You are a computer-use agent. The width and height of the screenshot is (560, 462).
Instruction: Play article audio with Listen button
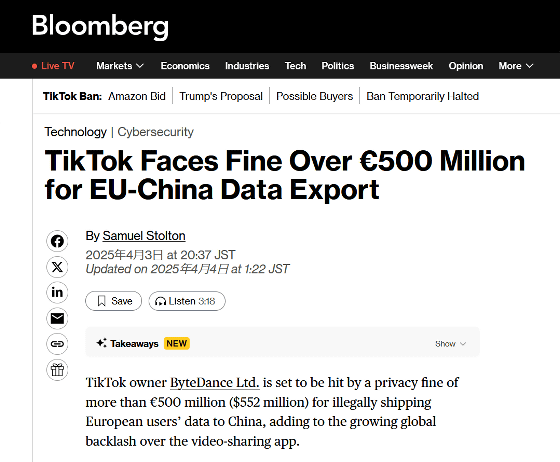(187, 301)
